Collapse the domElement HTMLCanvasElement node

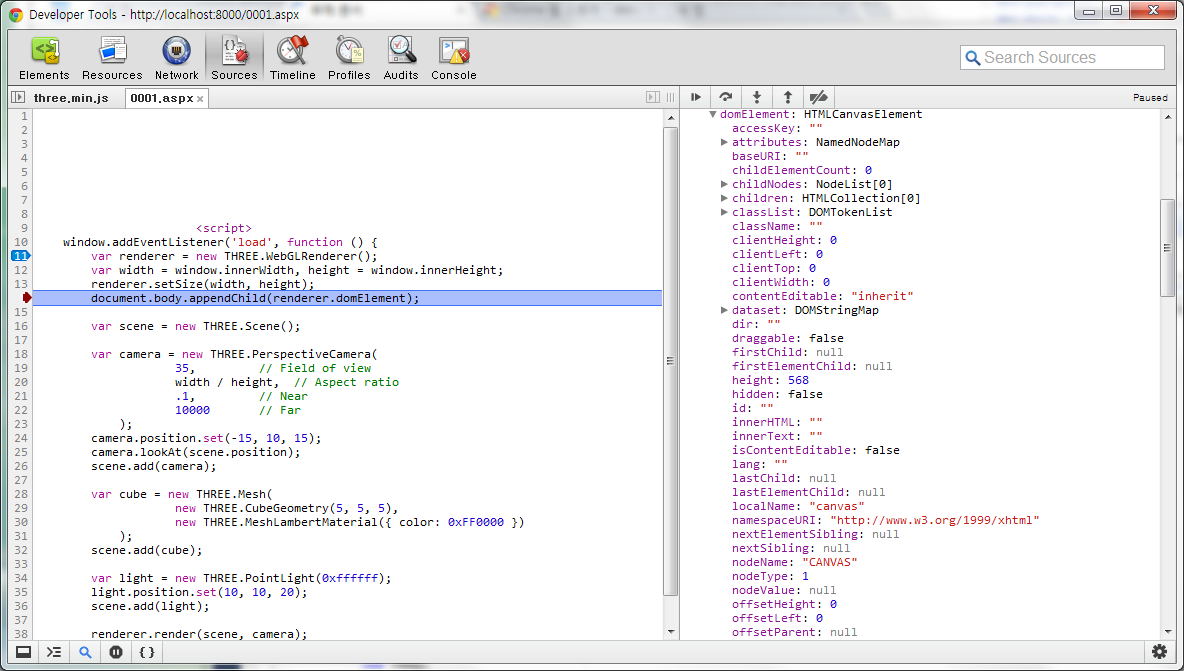712,114
